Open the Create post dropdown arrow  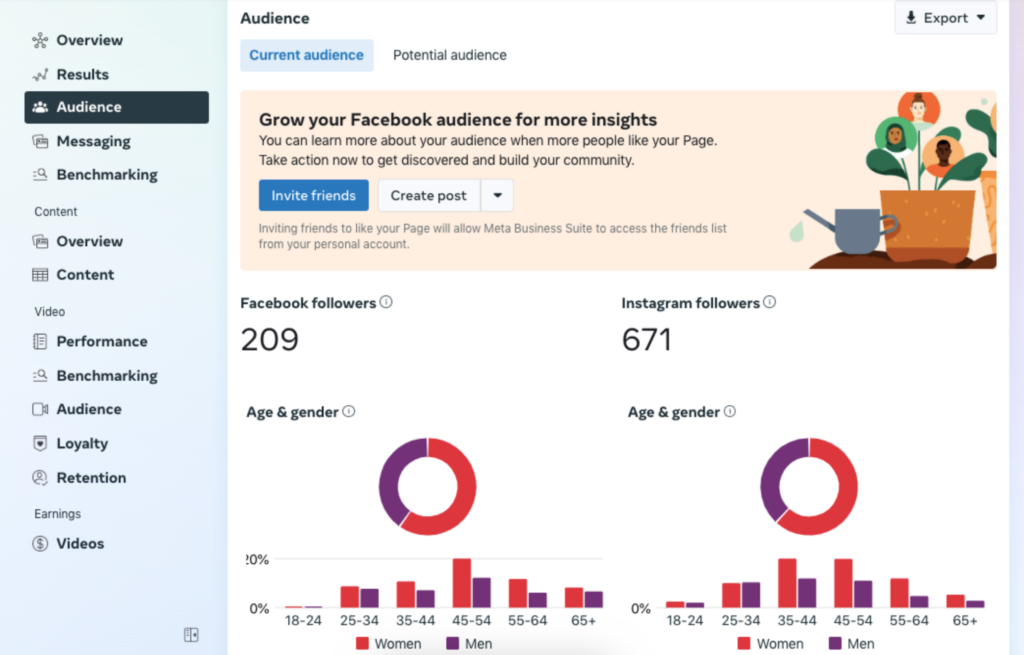(x=497, y=195)
